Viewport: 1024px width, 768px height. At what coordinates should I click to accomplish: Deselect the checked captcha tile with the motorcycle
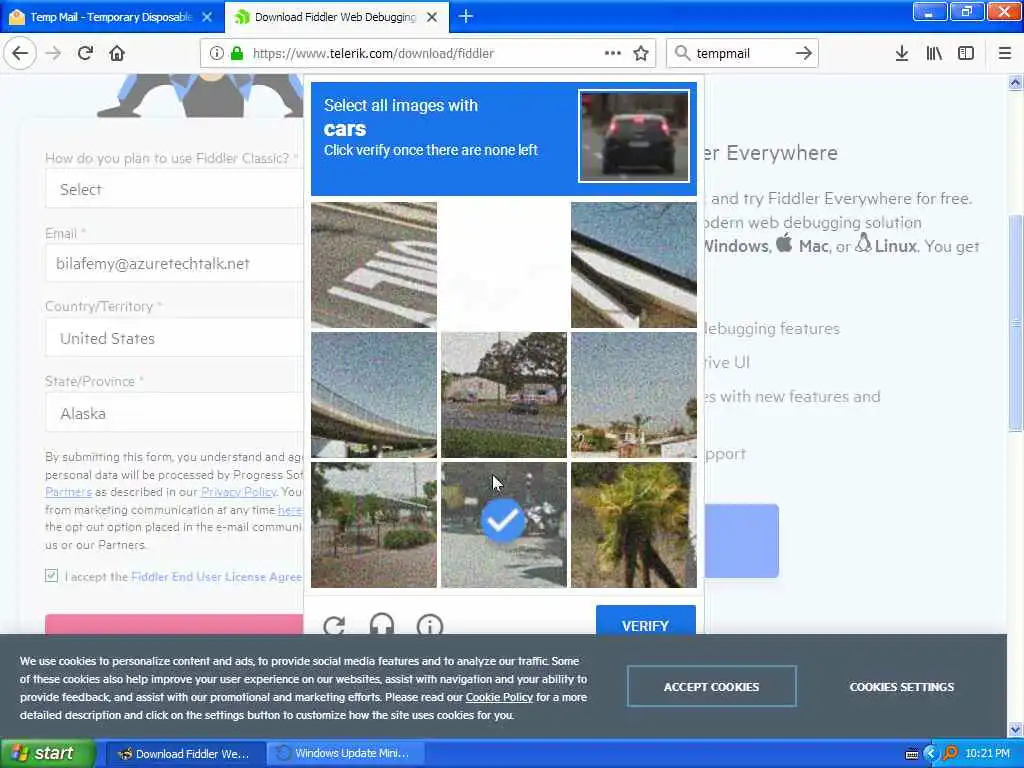(x=504, y=525)
